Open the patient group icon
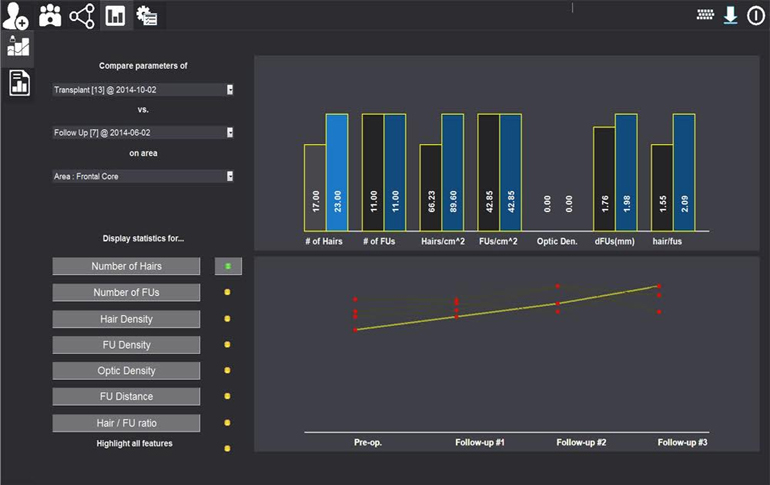The image size is (770, 485). pos(49,15)
